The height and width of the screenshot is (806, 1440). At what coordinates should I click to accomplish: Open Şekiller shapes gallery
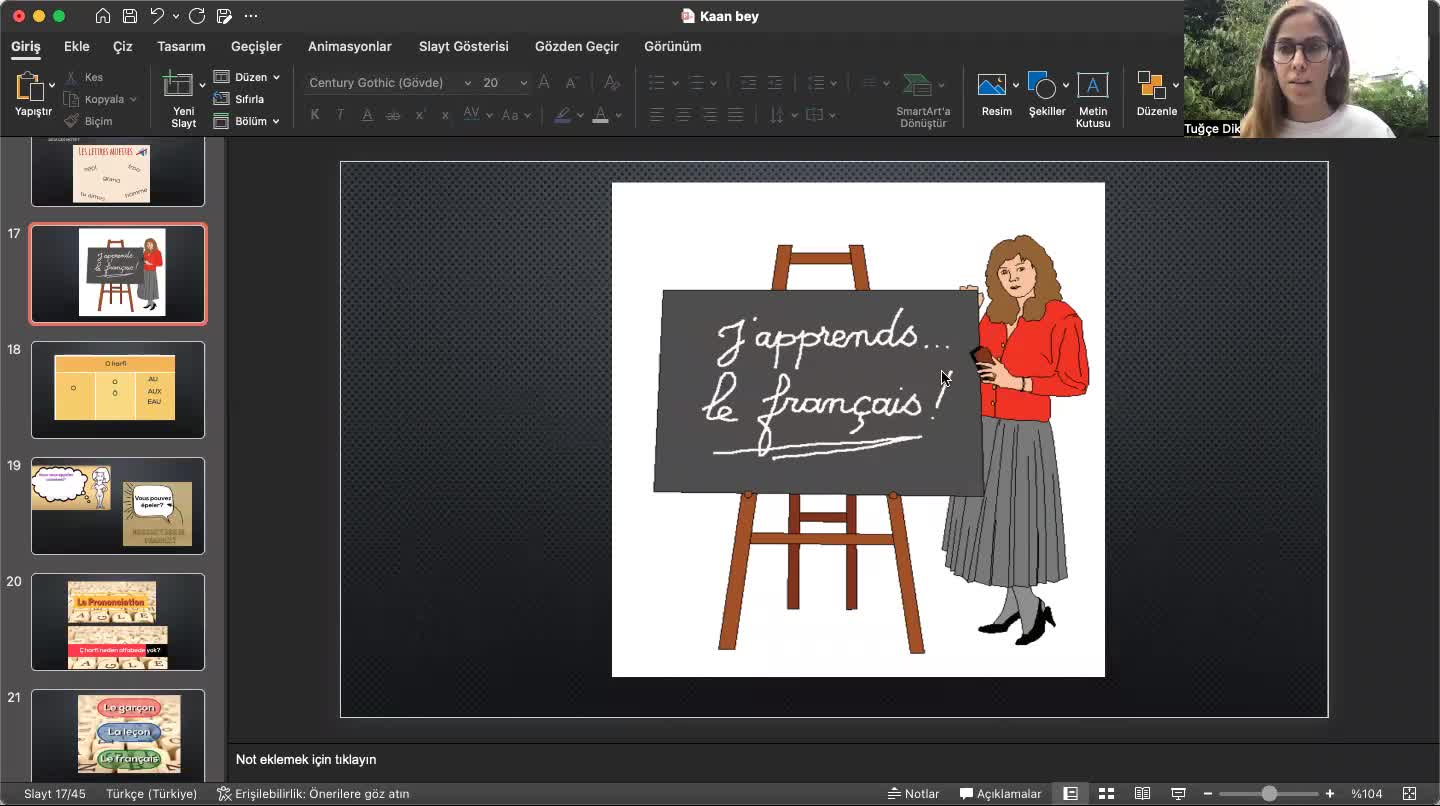1047,95
